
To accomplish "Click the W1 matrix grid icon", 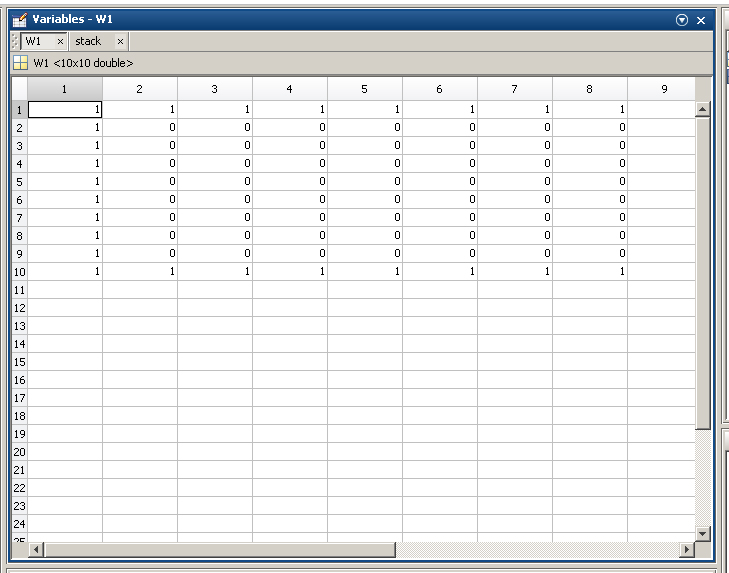I will [x=20, y=63].
